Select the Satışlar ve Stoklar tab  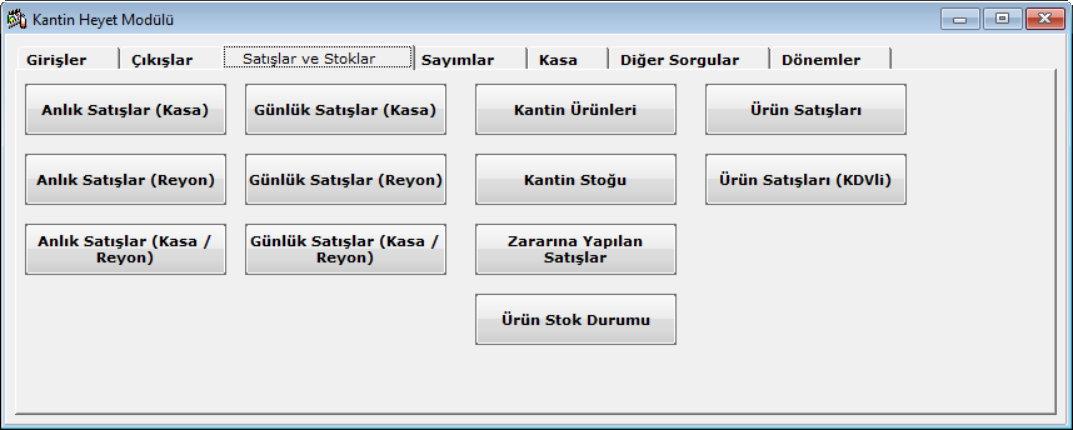[309, 59]
